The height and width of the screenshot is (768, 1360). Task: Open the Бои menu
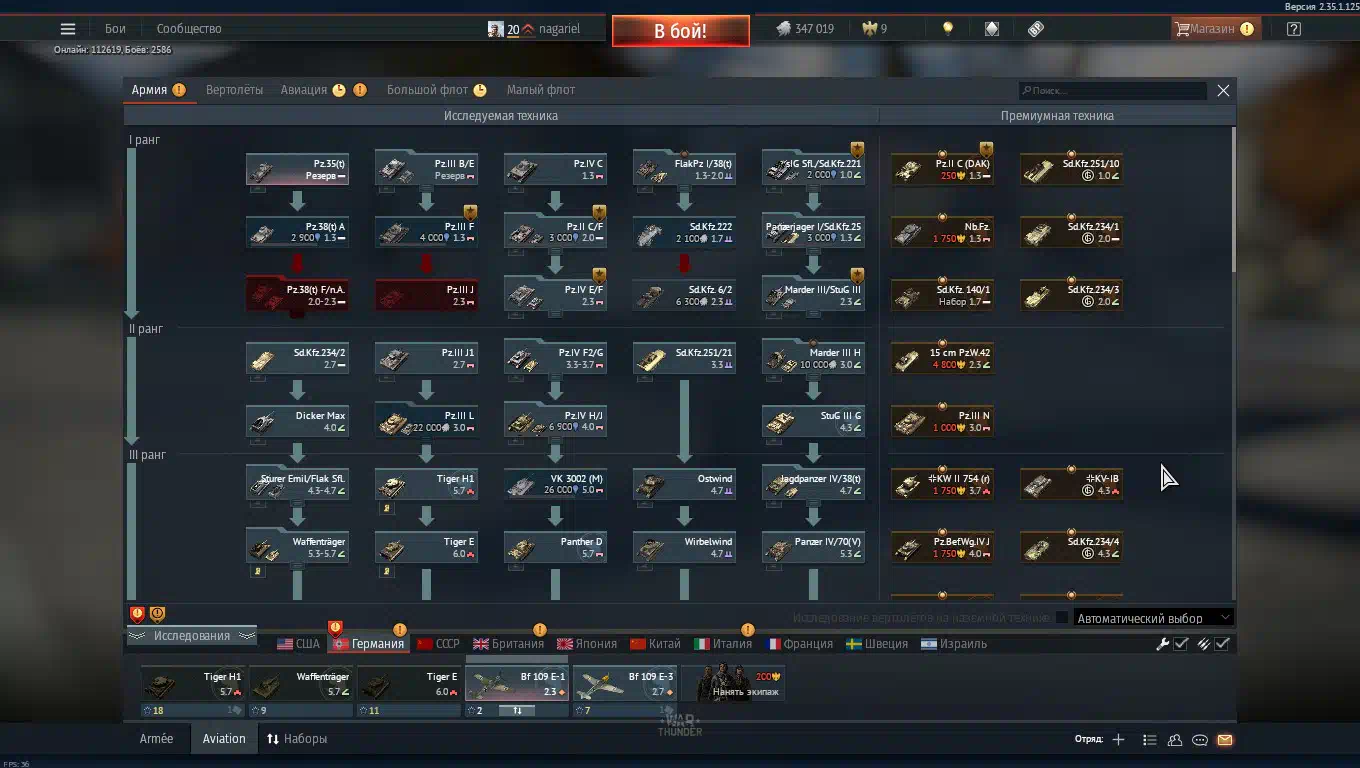(115, 29)
